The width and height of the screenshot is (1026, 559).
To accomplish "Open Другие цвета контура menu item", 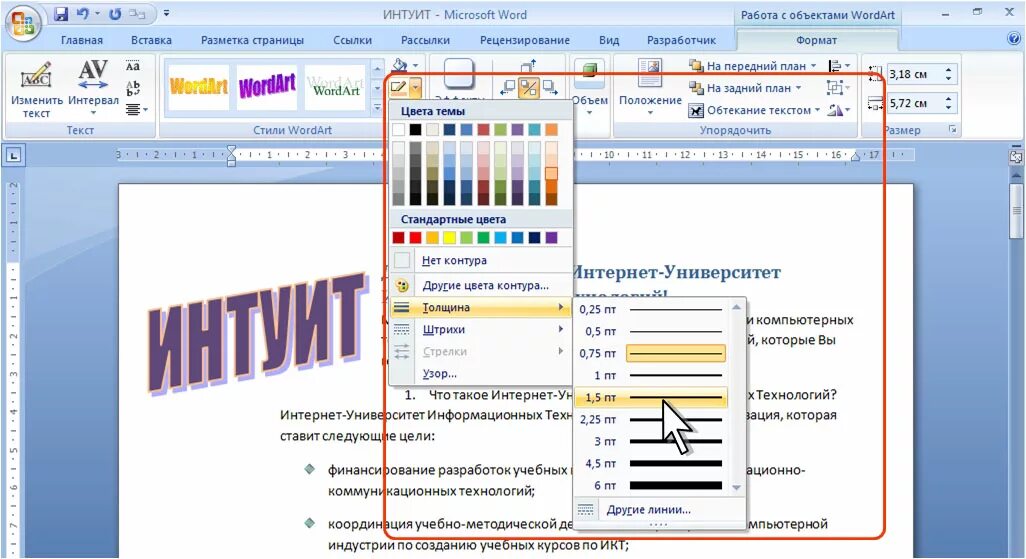I will click(480, 285).
